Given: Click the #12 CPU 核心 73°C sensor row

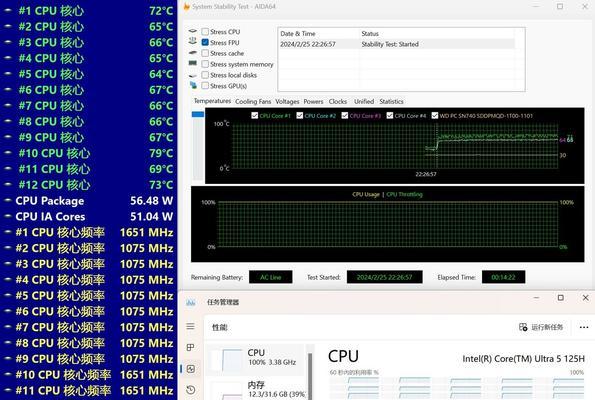Looking at the screenshot, I should 89,185.
